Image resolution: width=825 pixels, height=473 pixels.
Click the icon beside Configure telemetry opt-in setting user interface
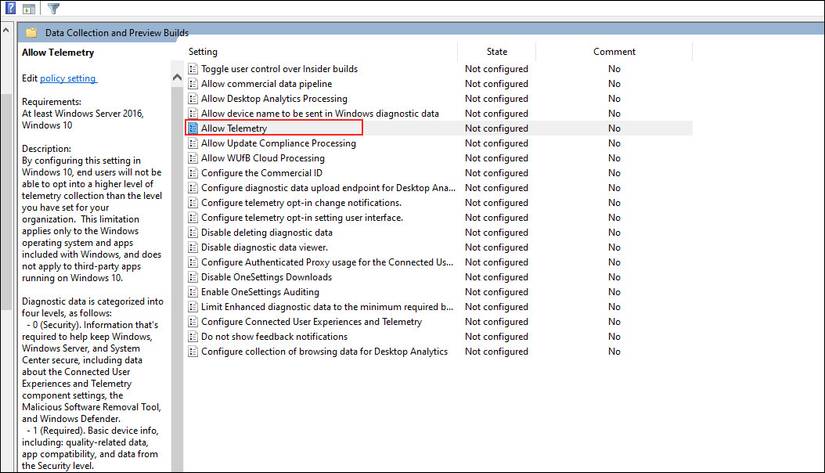[x=193, y=217]
